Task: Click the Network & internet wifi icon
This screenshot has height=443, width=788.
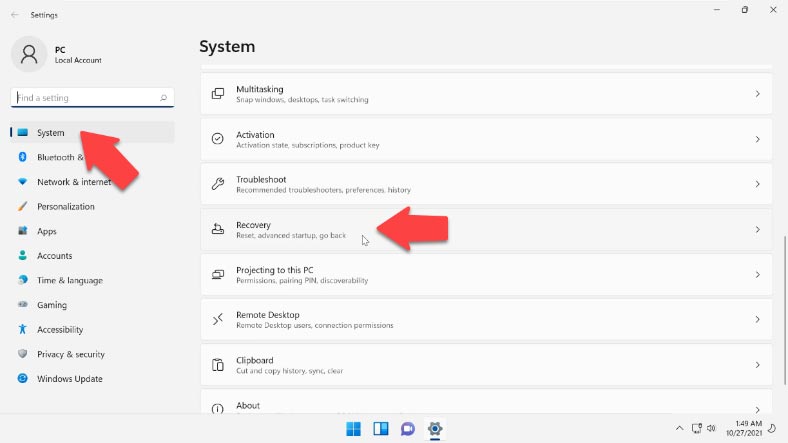Action: click(23, 181)
